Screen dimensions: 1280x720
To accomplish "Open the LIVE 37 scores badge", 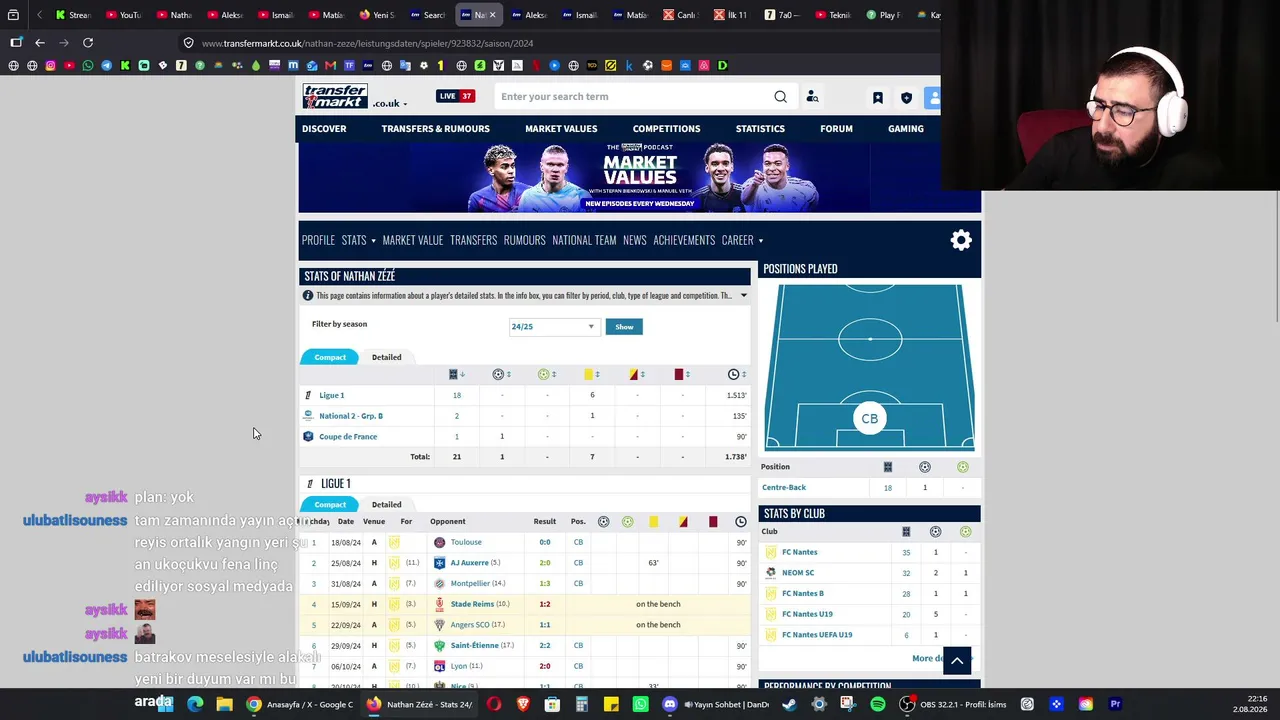I will [455, 96].
